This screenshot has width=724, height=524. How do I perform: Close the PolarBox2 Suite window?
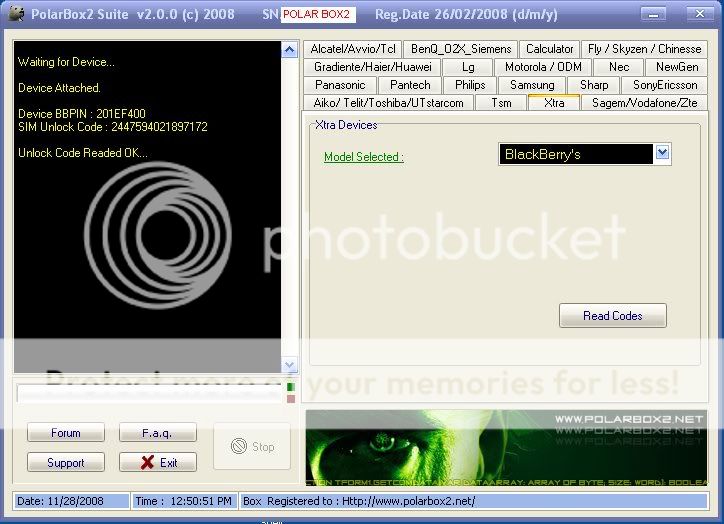tap(700, 14)
